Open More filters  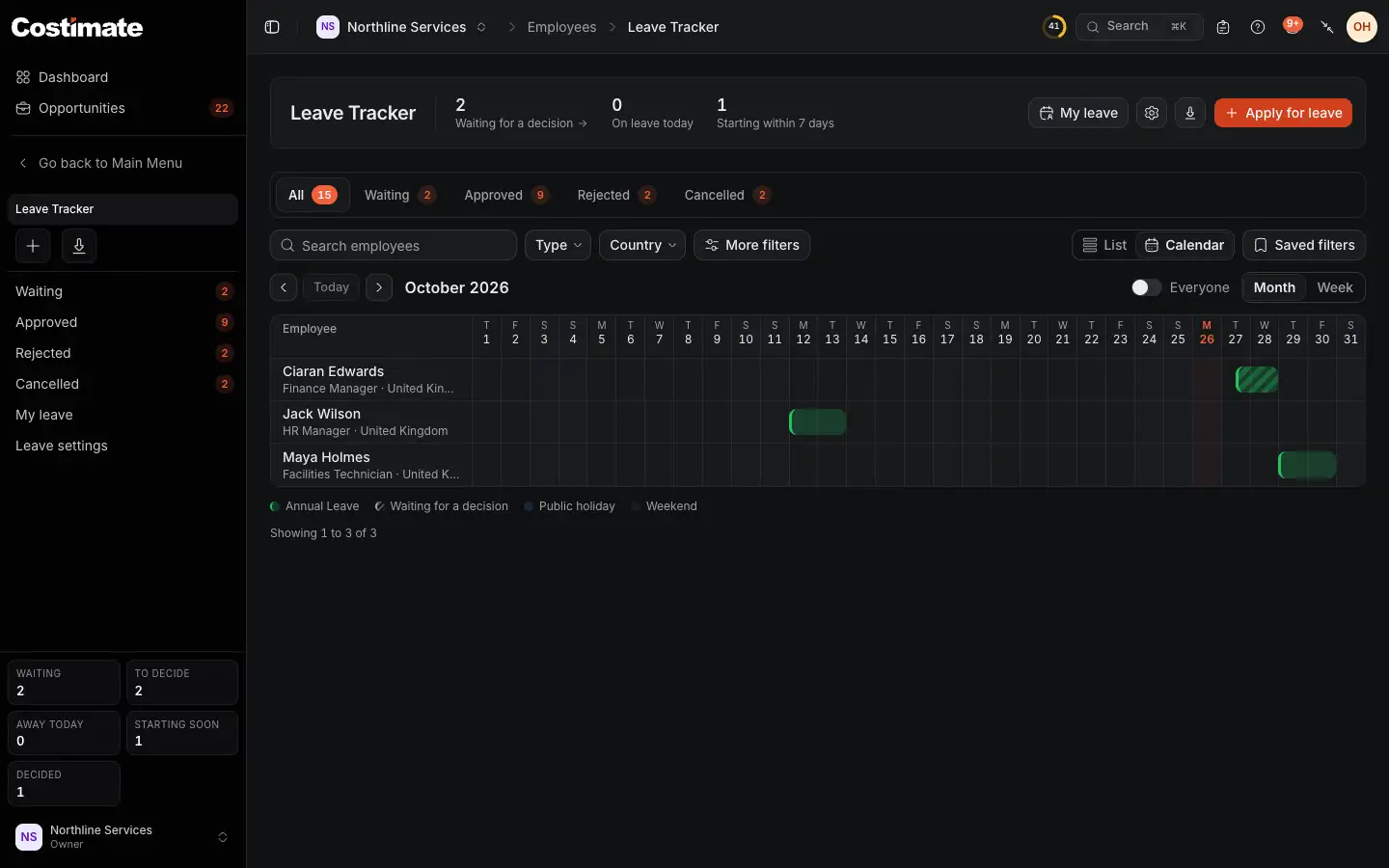(752, 245)
